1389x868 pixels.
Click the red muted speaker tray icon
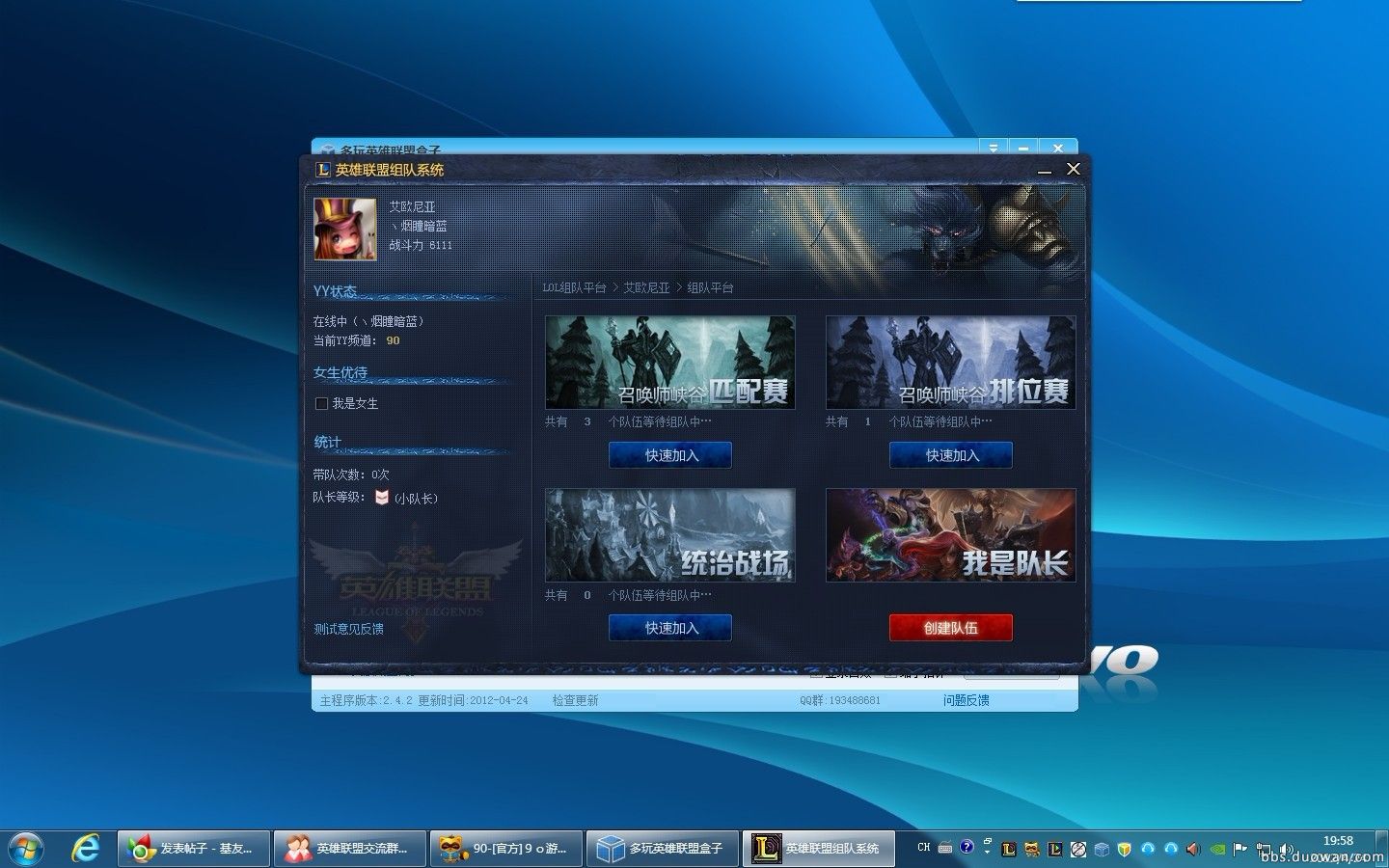(x=1193, y=850)
